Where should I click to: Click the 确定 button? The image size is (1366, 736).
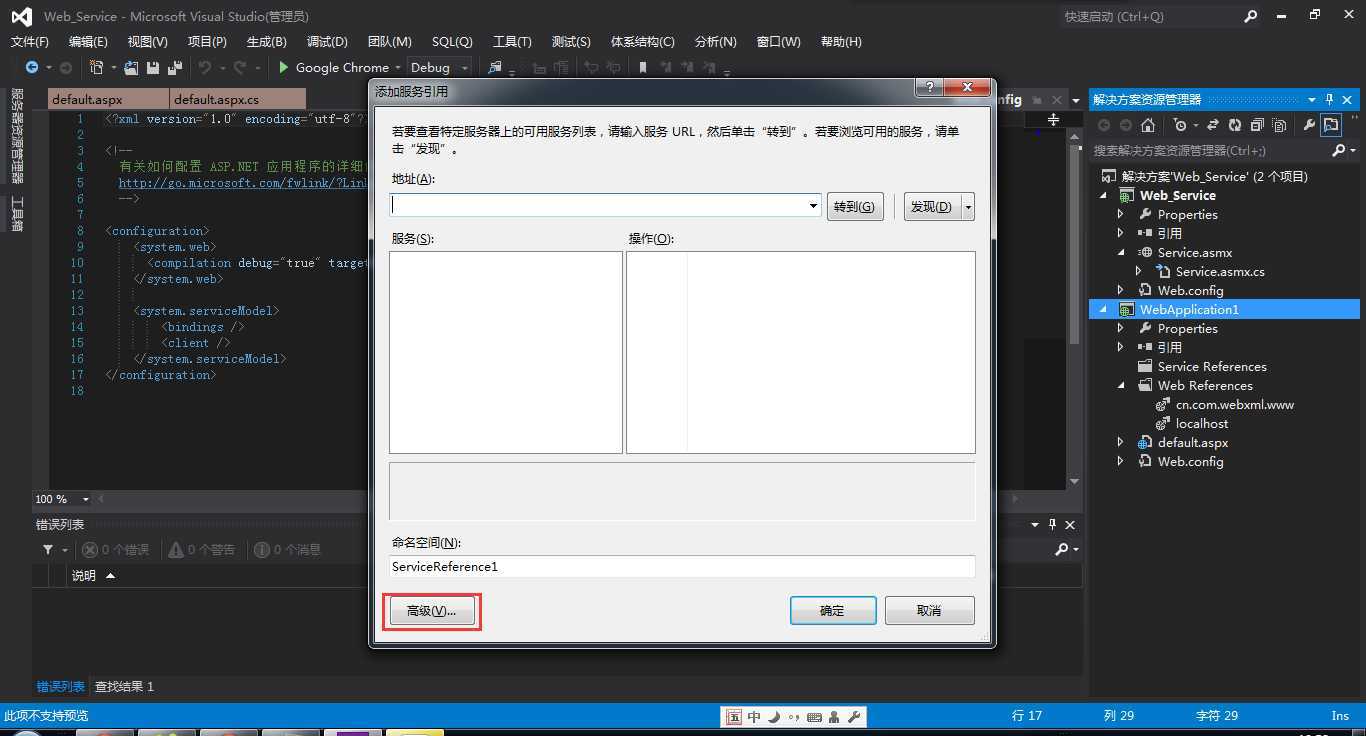[x=833, y=611]
